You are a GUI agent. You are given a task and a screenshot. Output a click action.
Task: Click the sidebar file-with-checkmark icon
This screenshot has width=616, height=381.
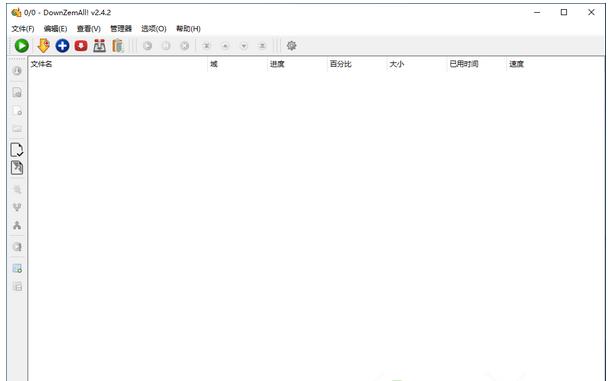(x=17, y=150)
